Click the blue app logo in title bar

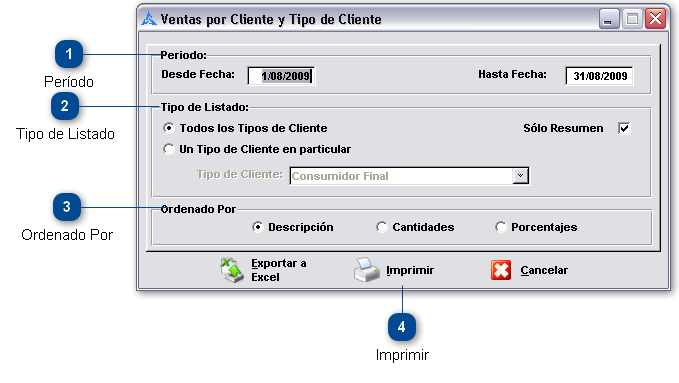click(149, 19)
